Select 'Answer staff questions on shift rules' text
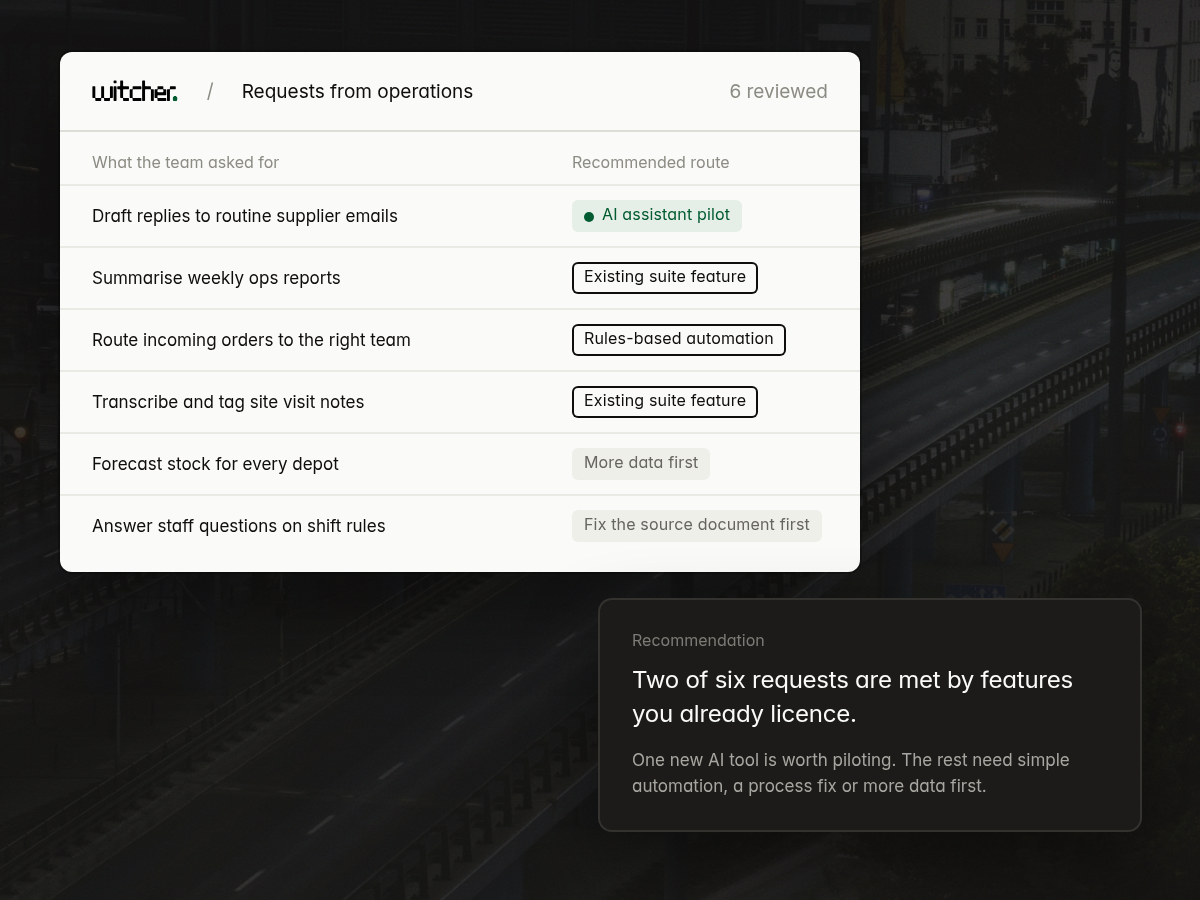This screenshot has height=900, width=1200. click(238, 526)
